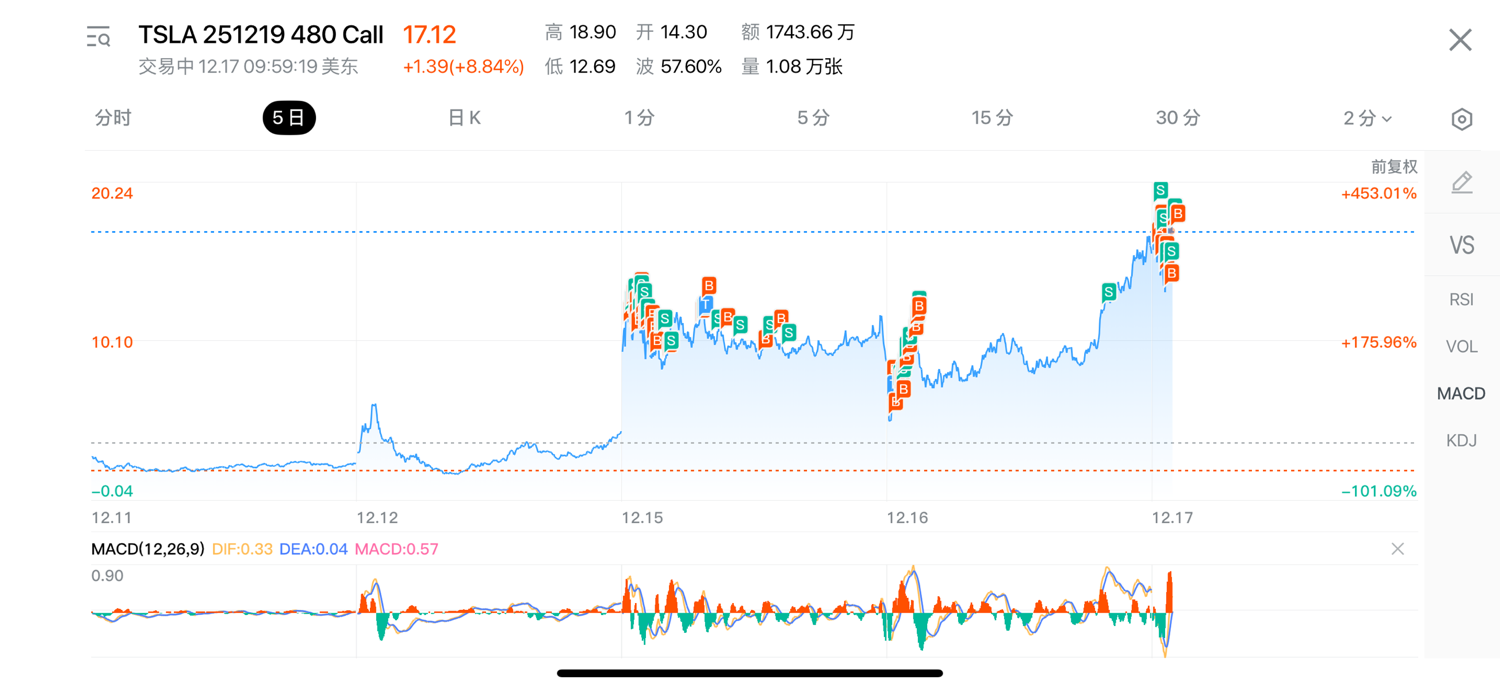Switch to the 5分 chart tab
Viewport: 1500px width, 690px height.
coord(813,118)
